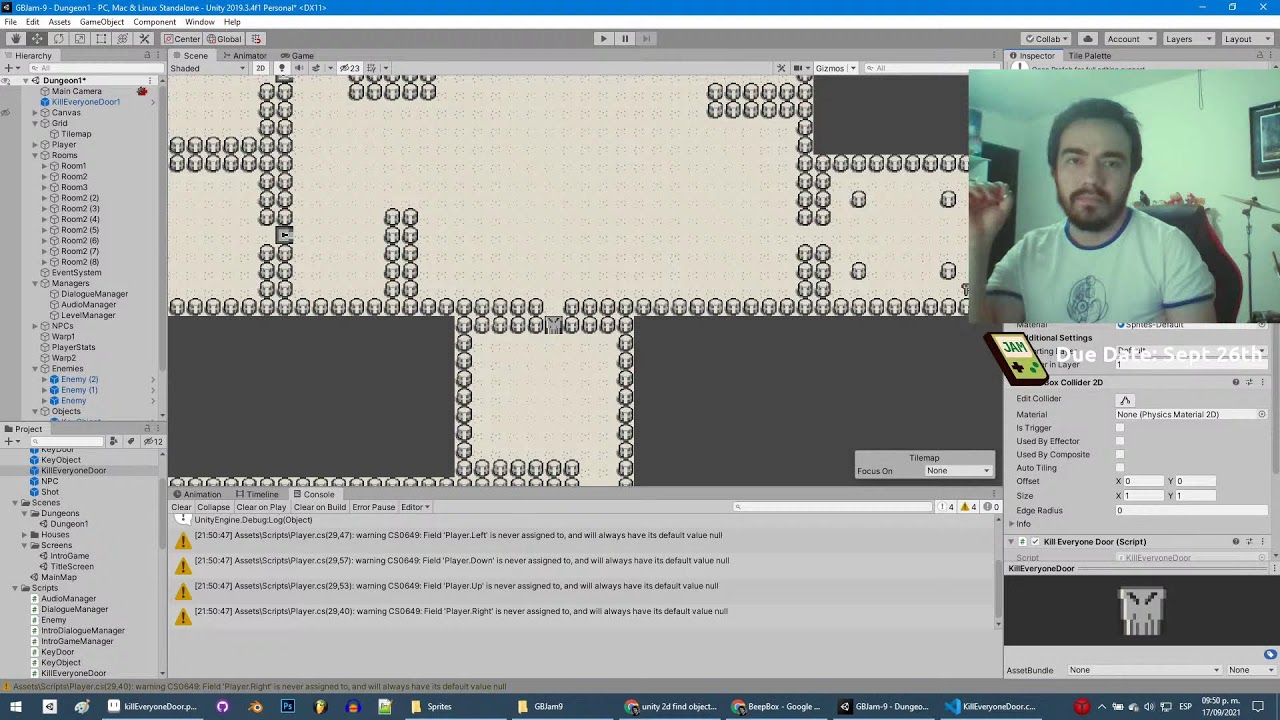This screenshot has height=720, width=1280.
Task: Add object with Hierarchy plus button
Action: point(10,68)
